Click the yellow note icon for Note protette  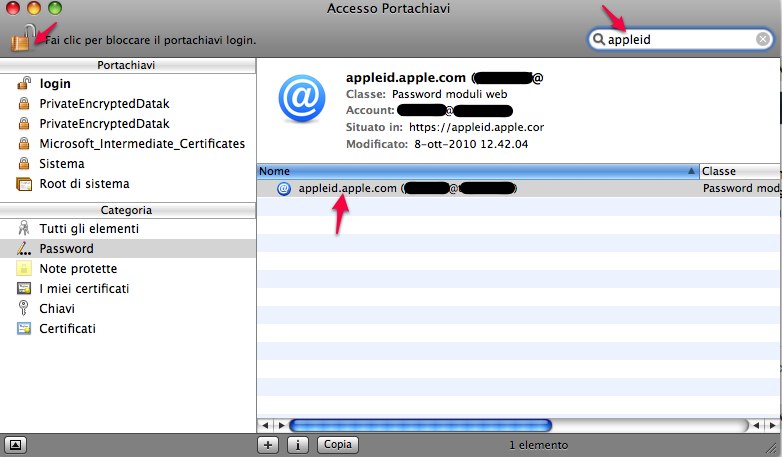tap(23, 268)
